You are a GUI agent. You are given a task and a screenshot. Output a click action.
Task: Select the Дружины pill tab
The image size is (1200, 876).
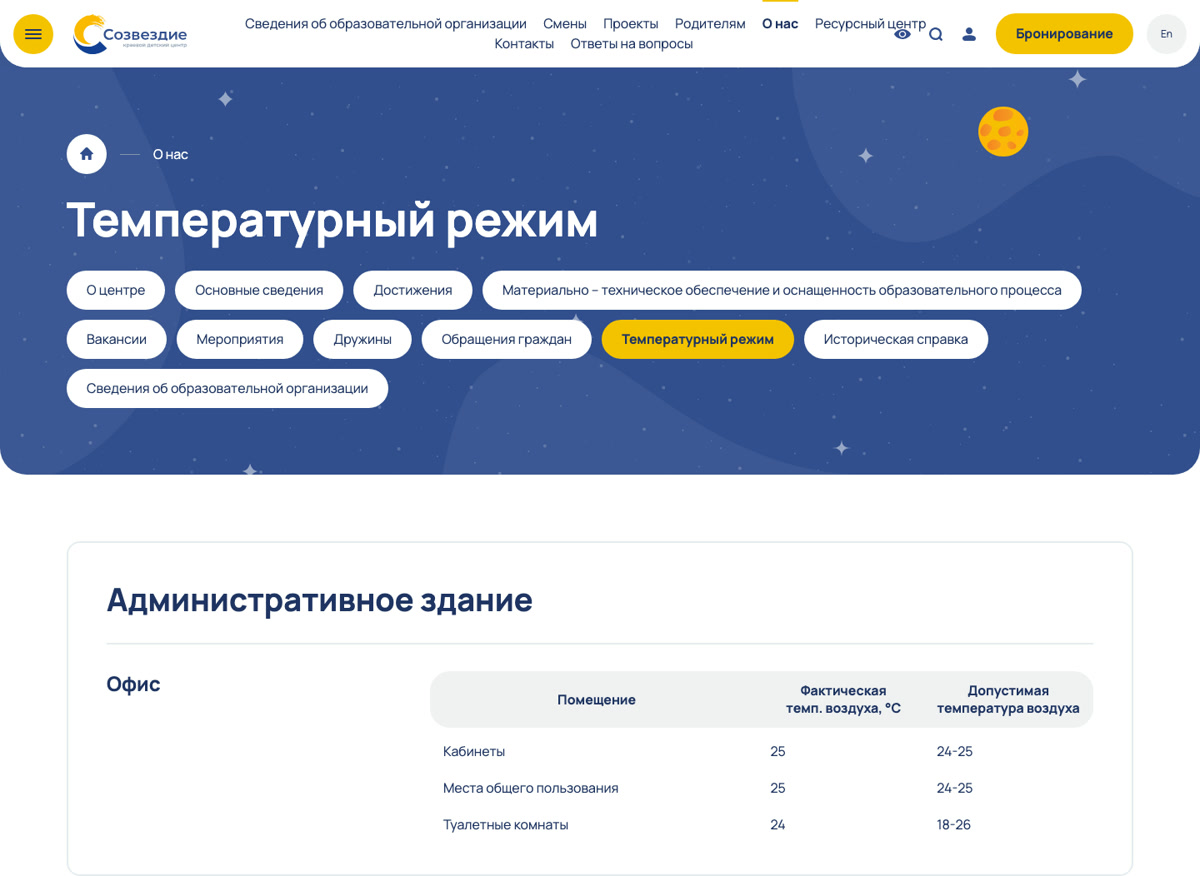[362, 339]
